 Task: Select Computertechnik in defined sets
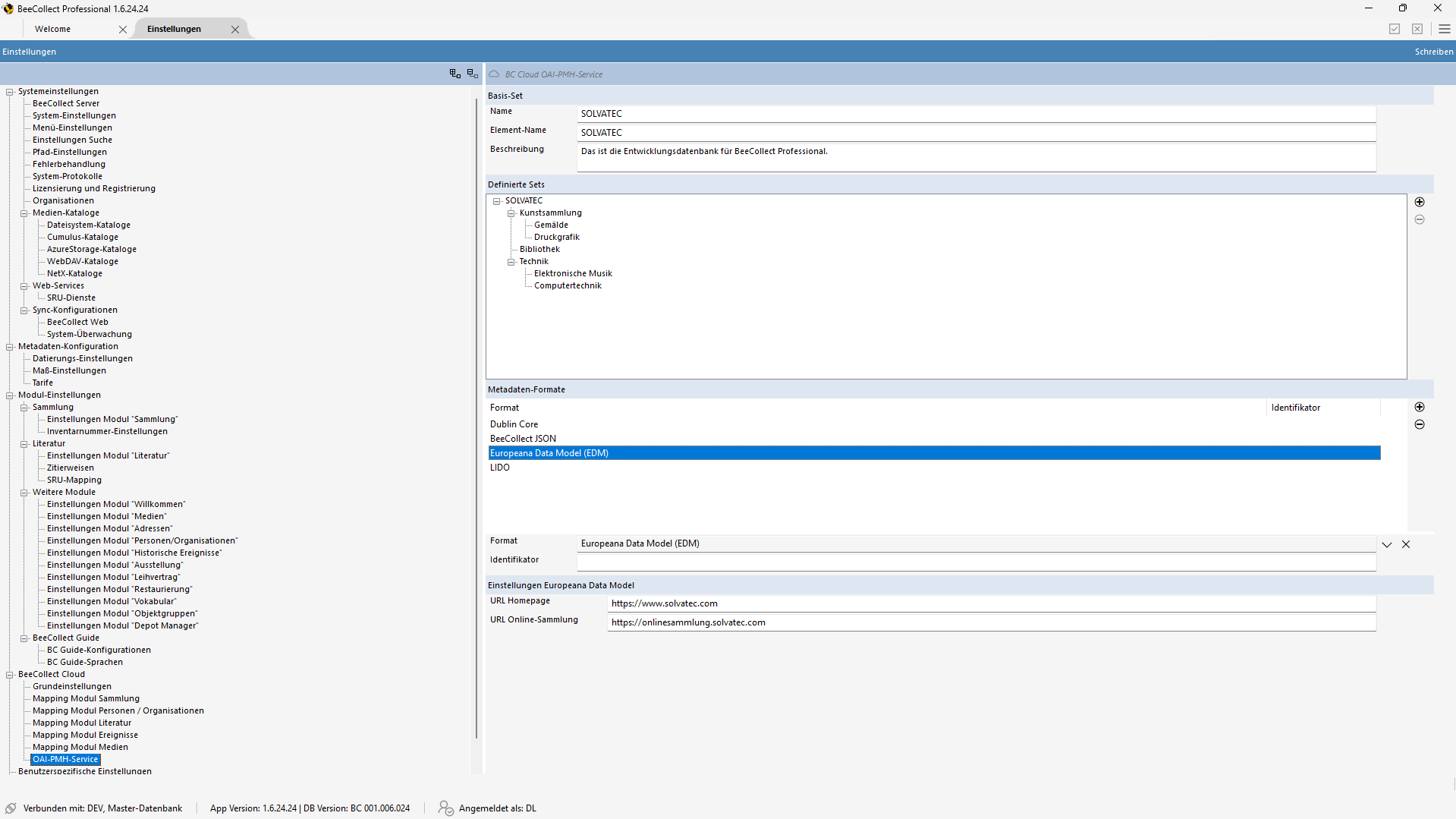[568, 285]
